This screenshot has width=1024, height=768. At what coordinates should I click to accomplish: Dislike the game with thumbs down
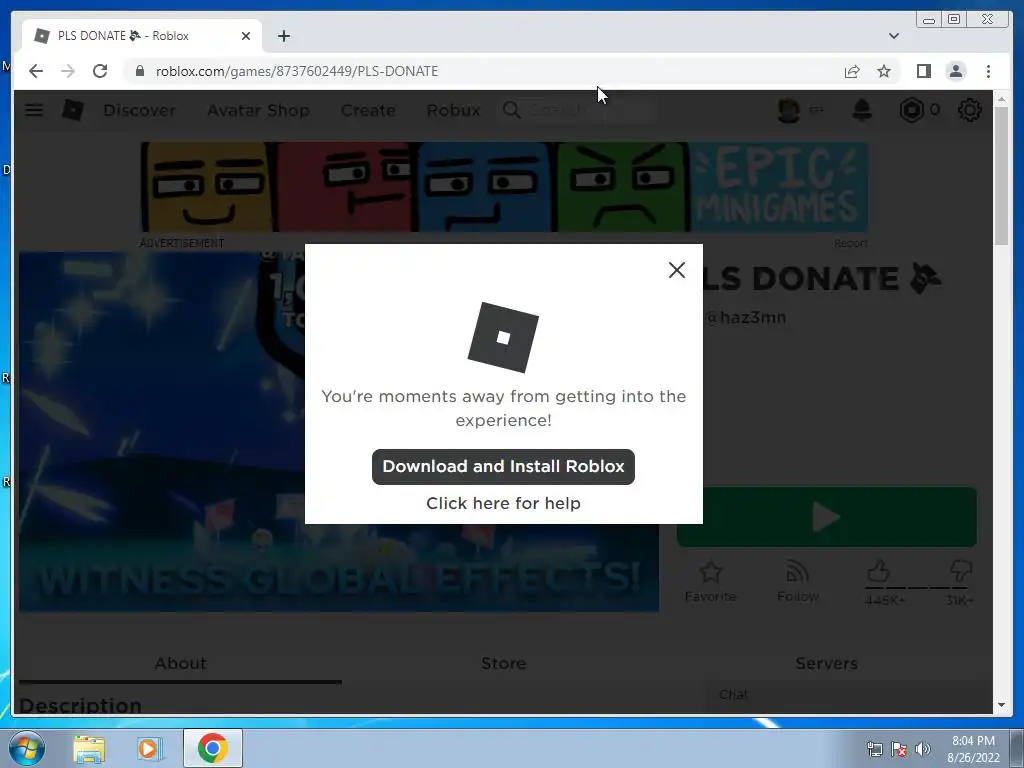pyautogui.click(x=961, y=571)
